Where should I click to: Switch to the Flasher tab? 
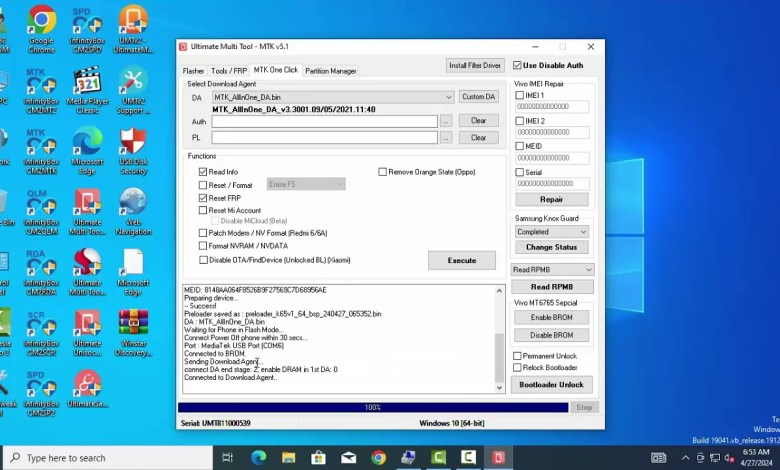point(193,71)
